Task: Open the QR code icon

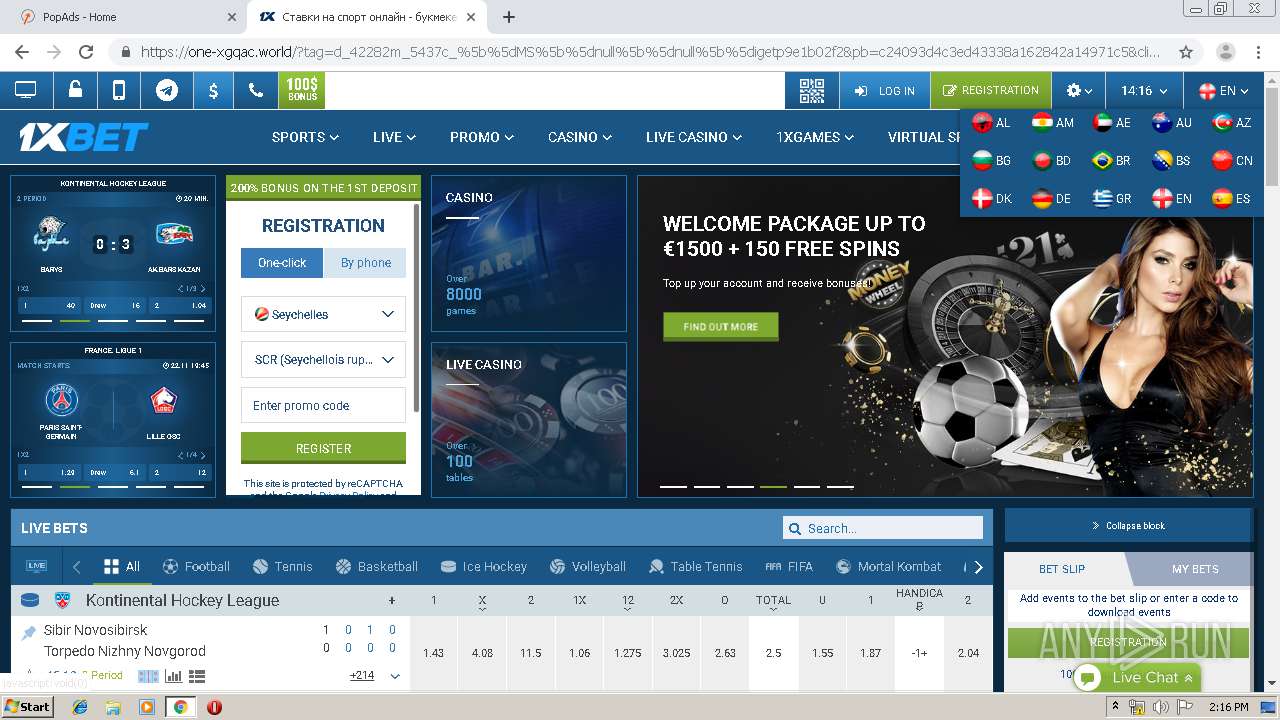Action: [x=812, y=90]
